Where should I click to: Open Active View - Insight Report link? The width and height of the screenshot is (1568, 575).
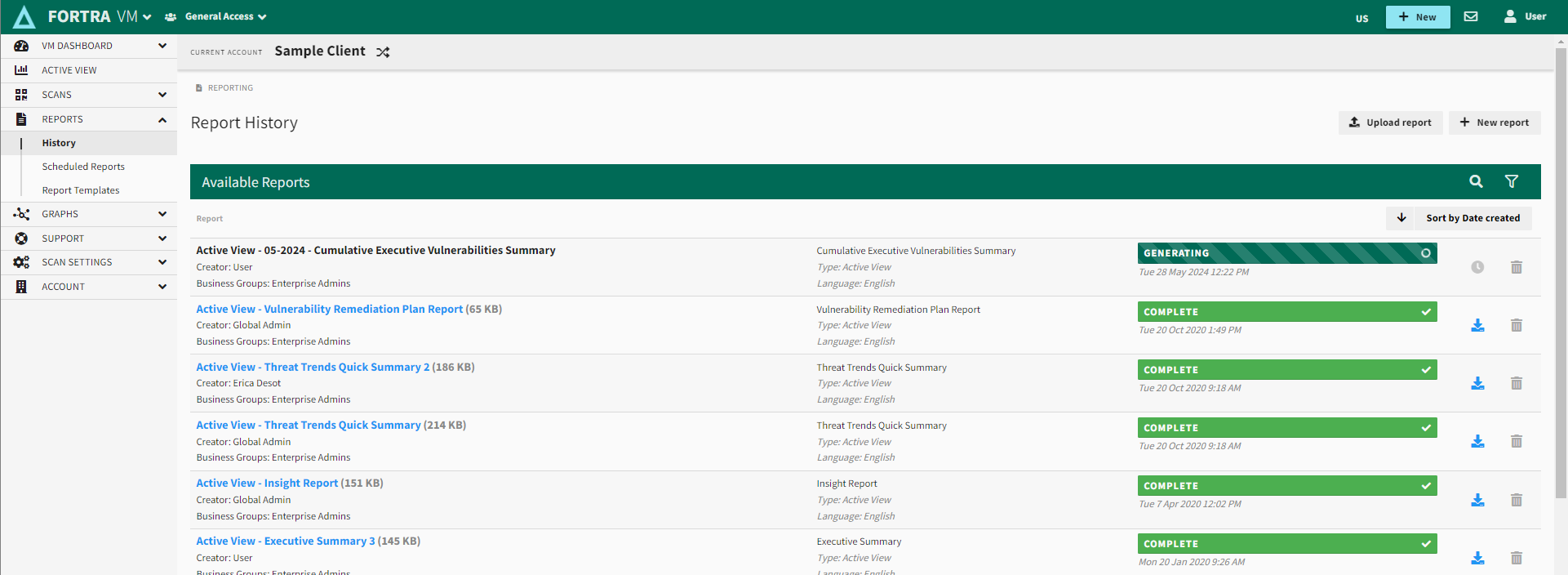click(267, 484)
